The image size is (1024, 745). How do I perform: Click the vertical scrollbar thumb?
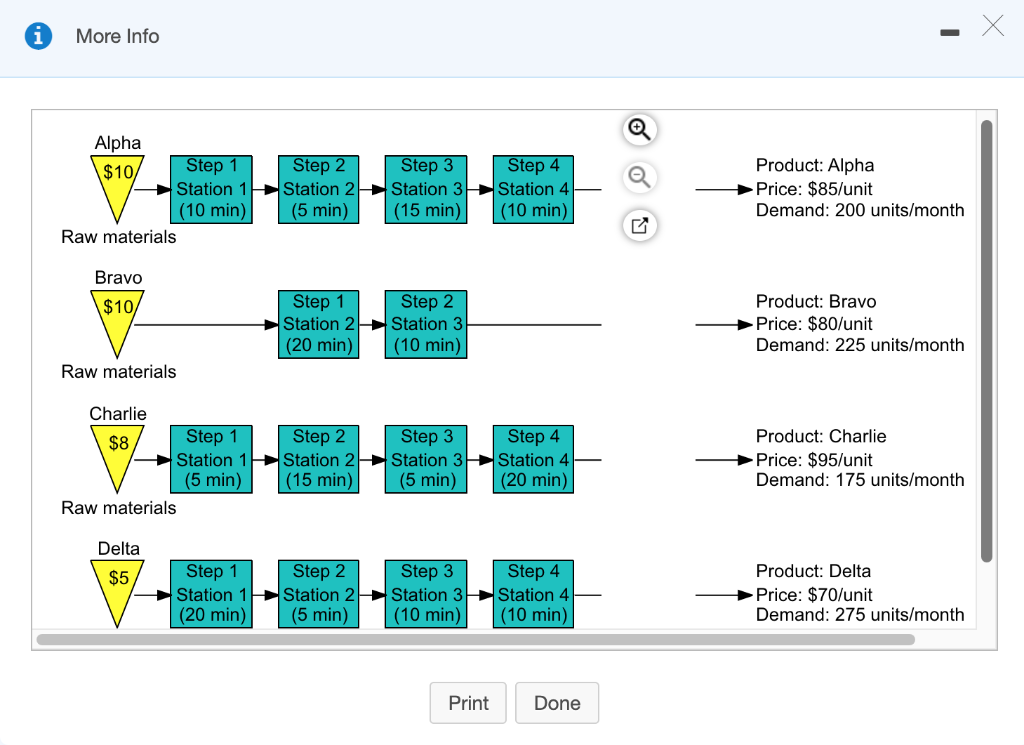click(986, 340)
